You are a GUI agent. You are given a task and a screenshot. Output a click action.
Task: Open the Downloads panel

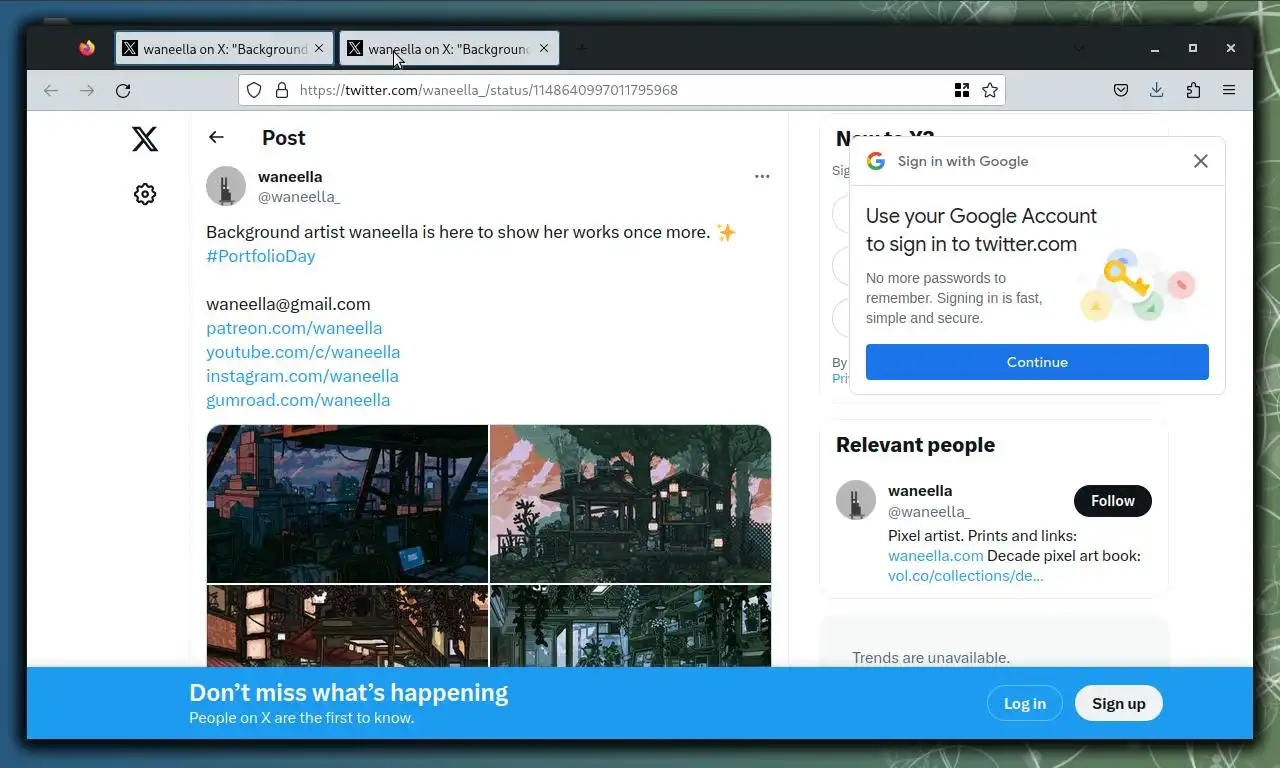click(x=1157, y=90)
